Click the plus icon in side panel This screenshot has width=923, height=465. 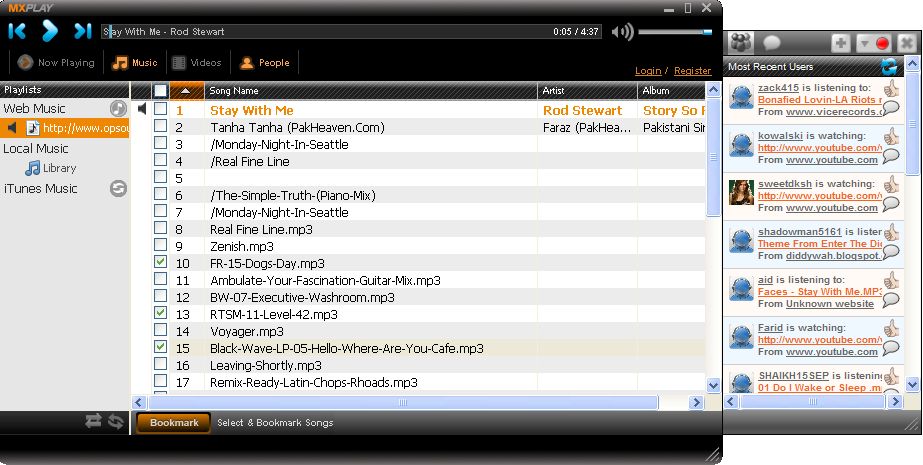(x=841, y=44)
